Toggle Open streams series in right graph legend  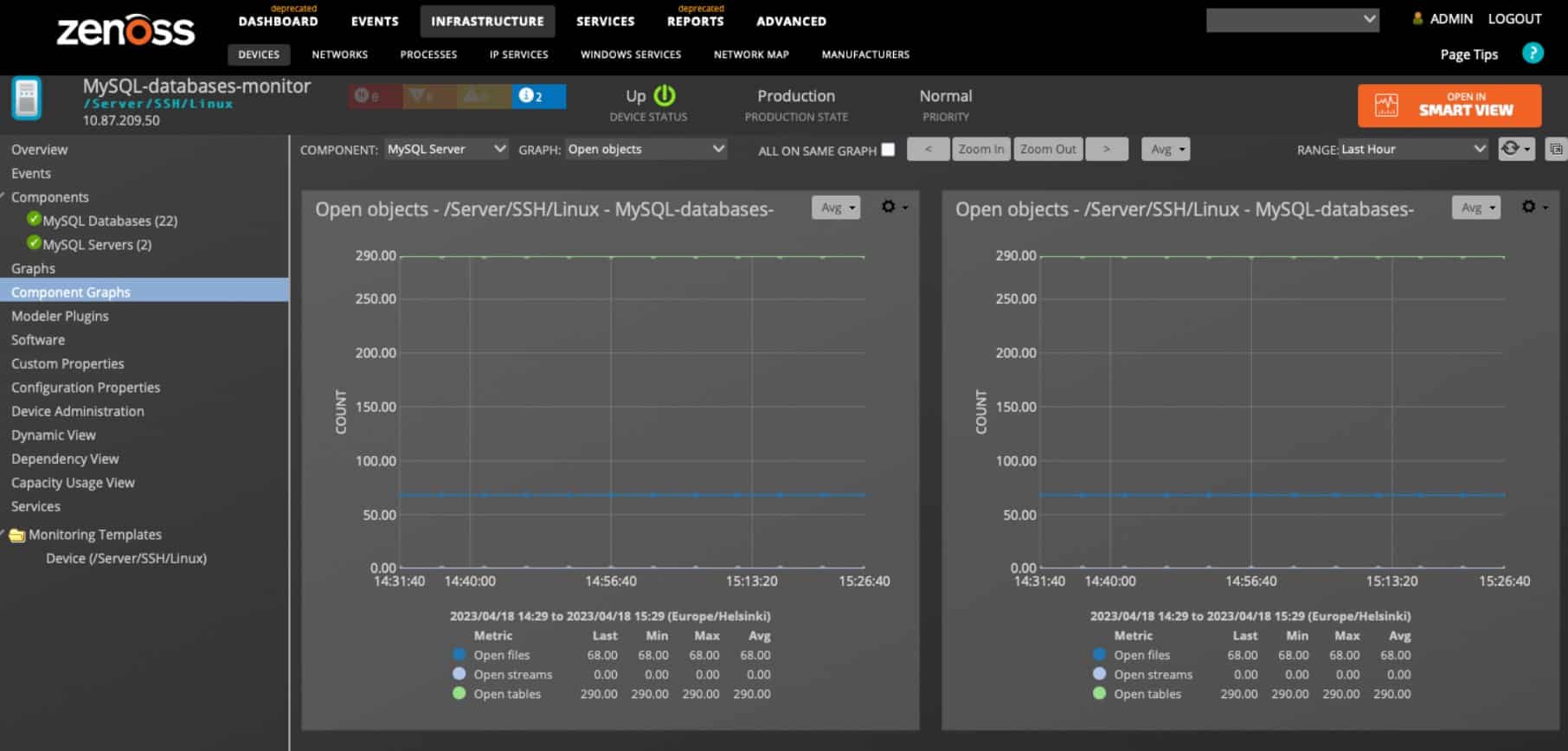click(1099, 674)
